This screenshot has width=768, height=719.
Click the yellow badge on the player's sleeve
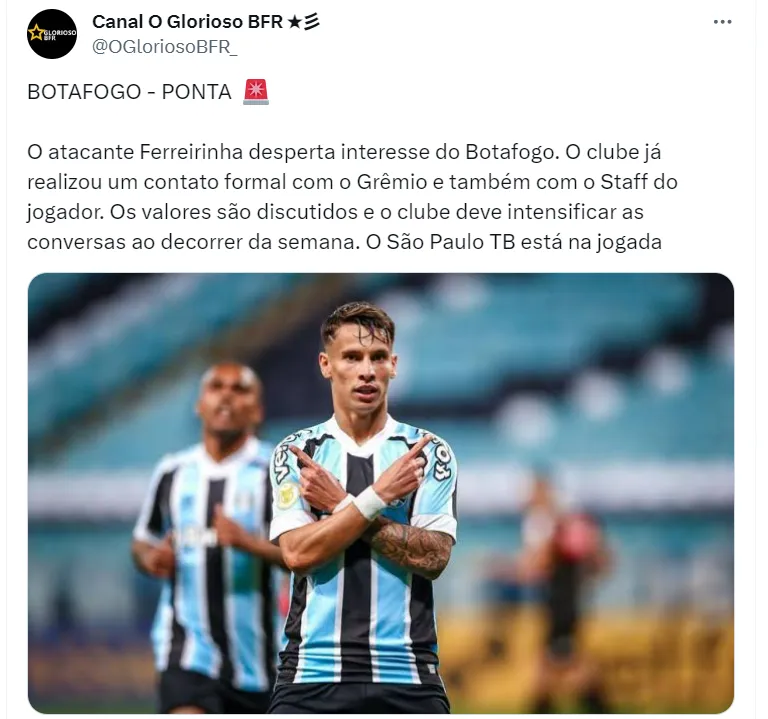288,495
